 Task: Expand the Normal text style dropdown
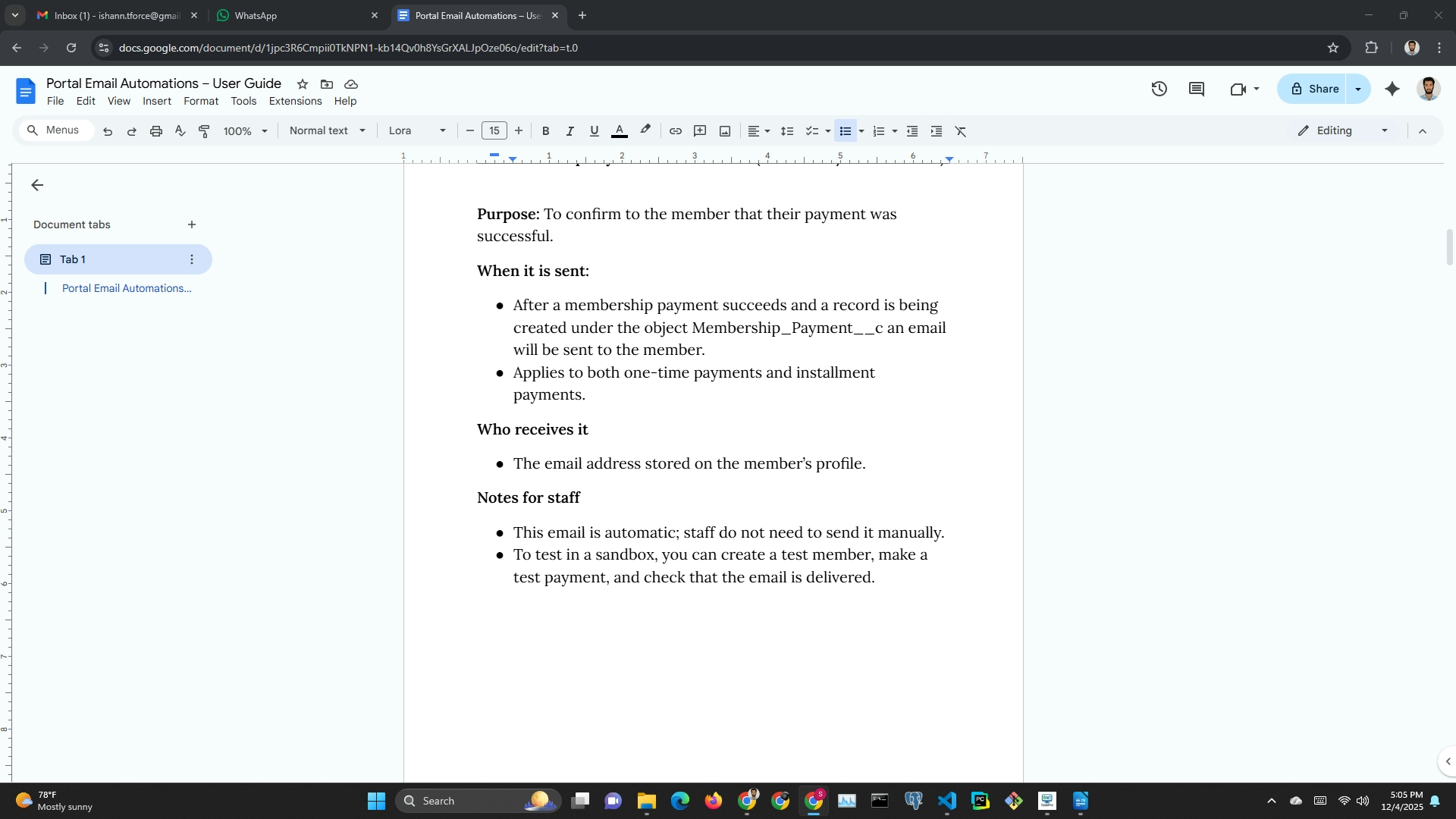(327, 130)
